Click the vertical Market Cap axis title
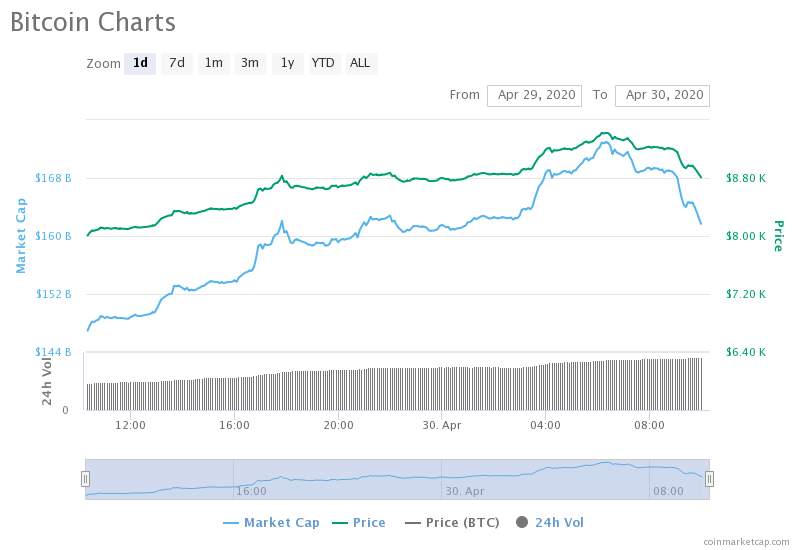Image resolution: width=800 pixels, height=550 pixels. (x=20, y=236)
